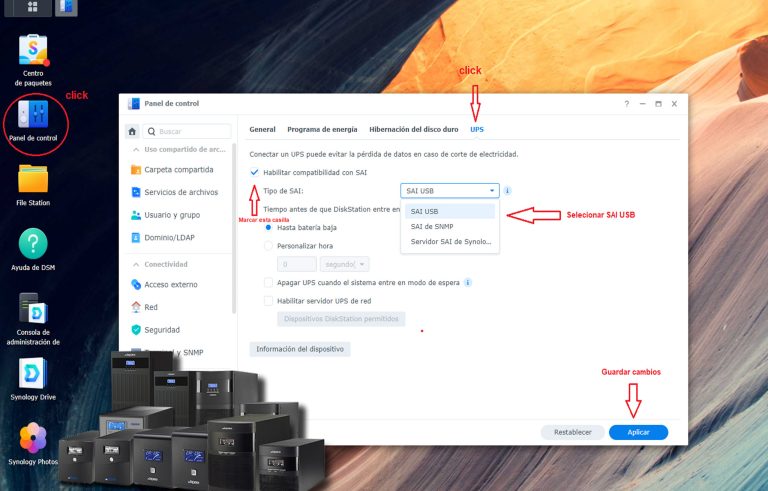Click the Buscar search field
This screenshot has height=491, width=768.
[190, 131]
